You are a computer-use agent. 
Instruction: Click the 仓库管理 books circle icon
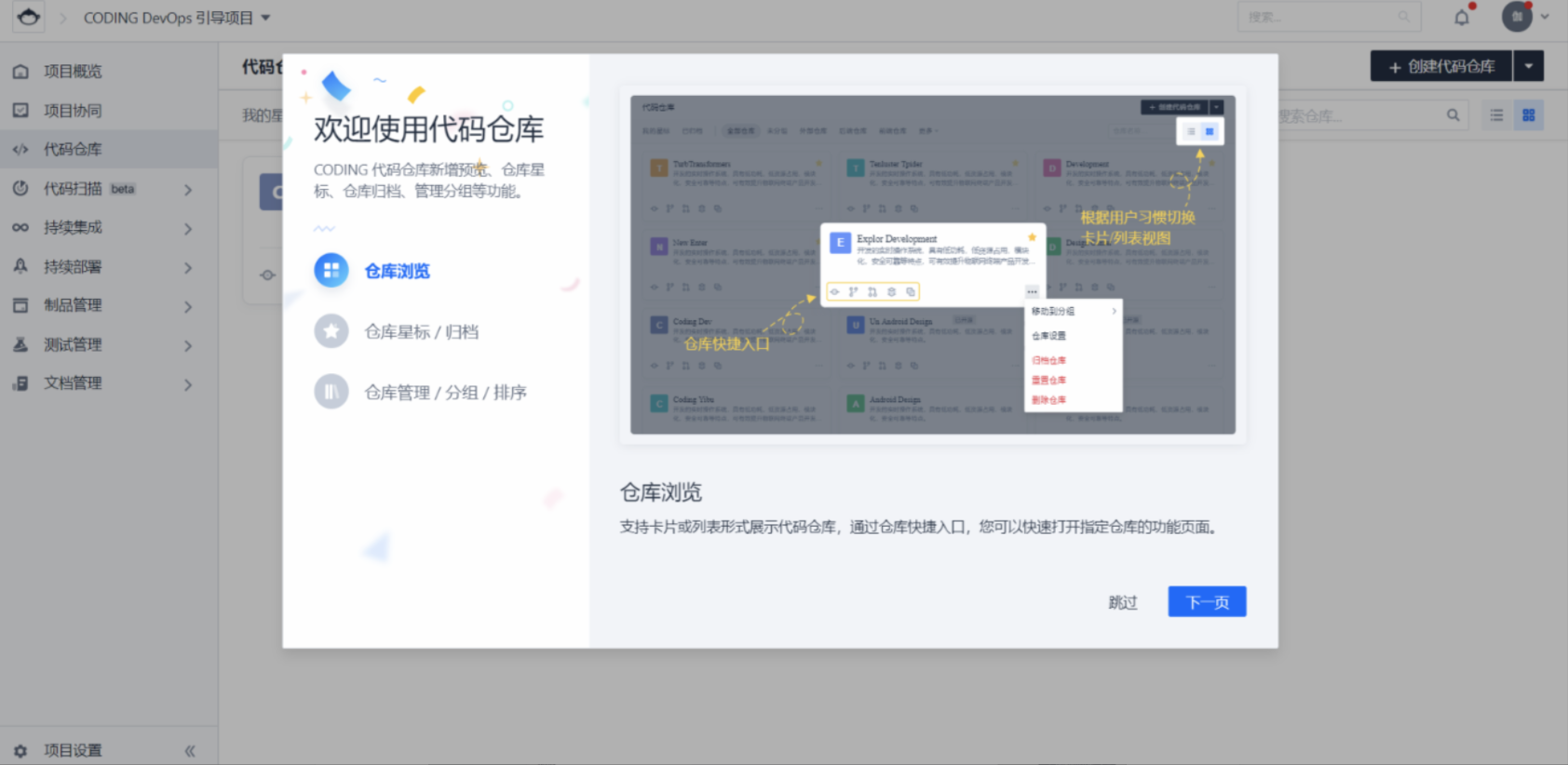pyautogui.click(x=331, y=392)
